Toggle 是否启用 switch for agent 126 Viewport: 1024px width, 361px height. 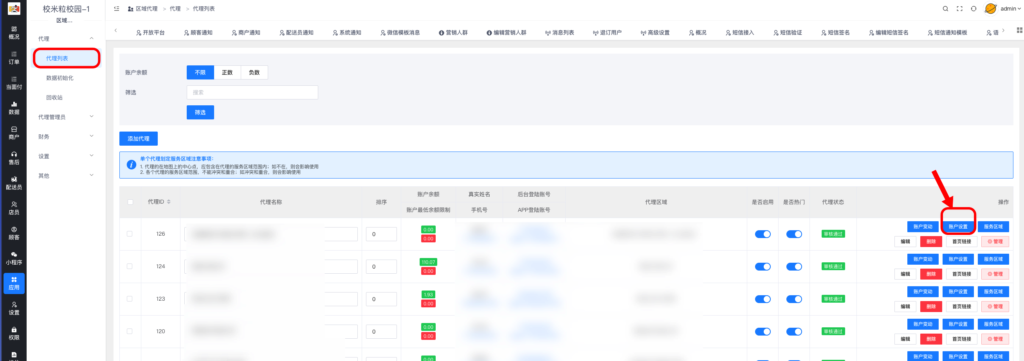tap(762, 234)
